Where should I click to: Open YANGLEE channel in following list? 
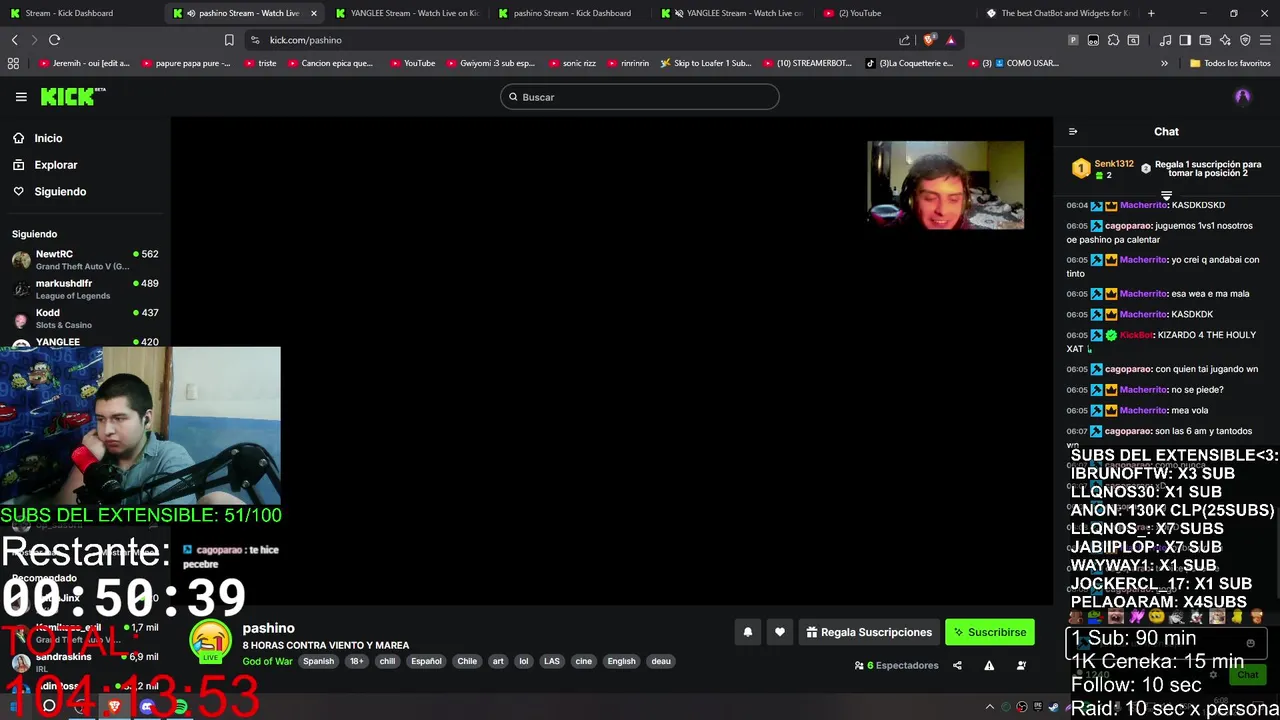(85, 342)
